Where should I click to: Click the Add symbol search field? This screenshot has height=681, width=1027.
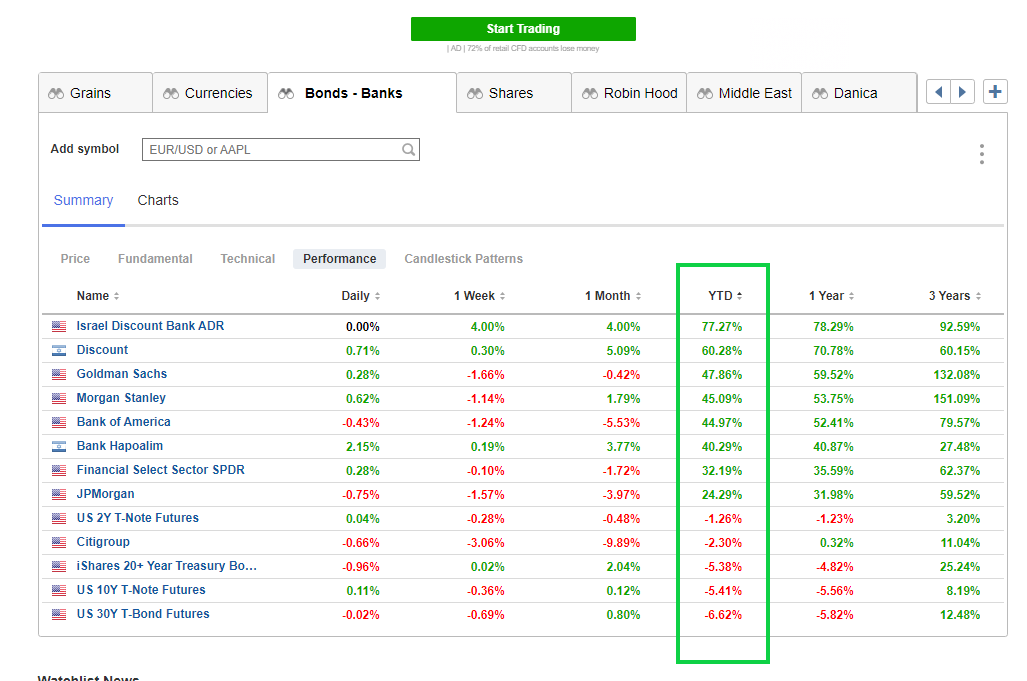[280, 149]
